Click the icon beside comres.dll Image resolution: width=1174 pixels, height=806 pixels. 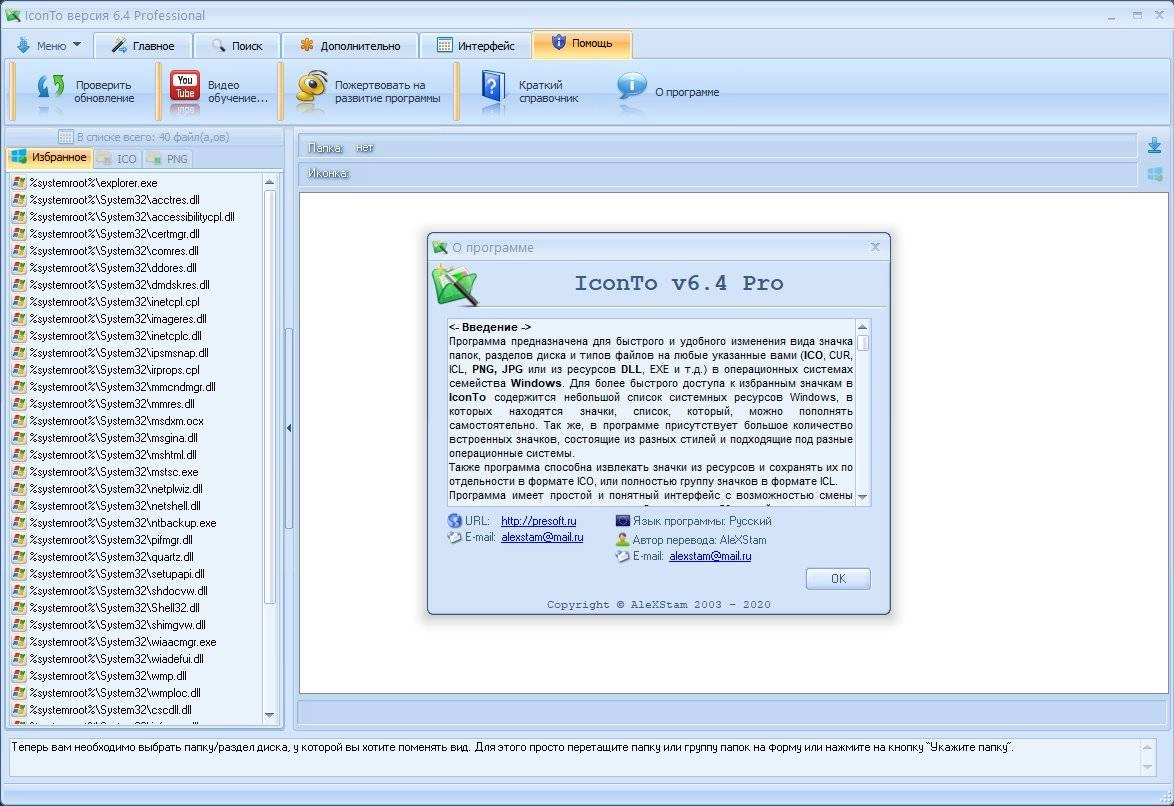19,251
